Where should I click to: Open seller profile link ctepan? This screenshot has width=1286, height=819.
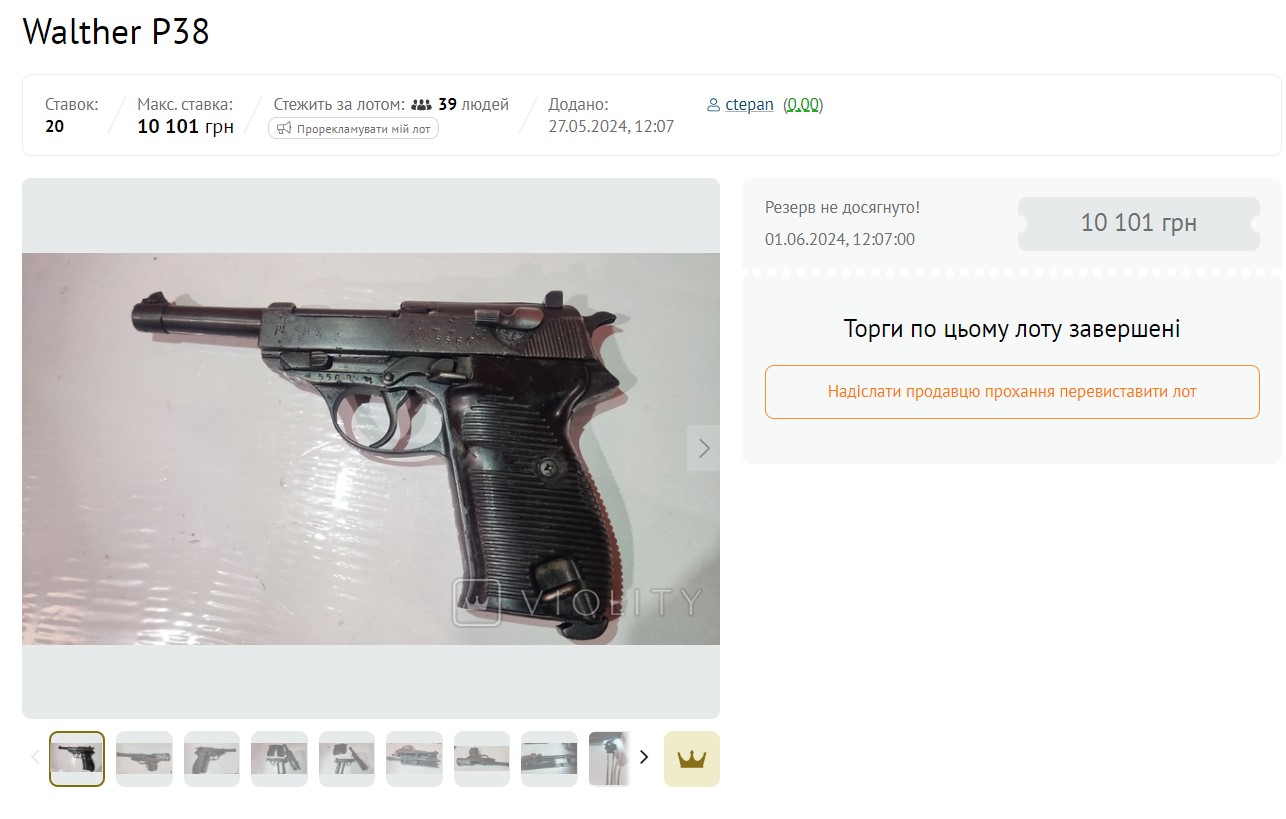749,105
